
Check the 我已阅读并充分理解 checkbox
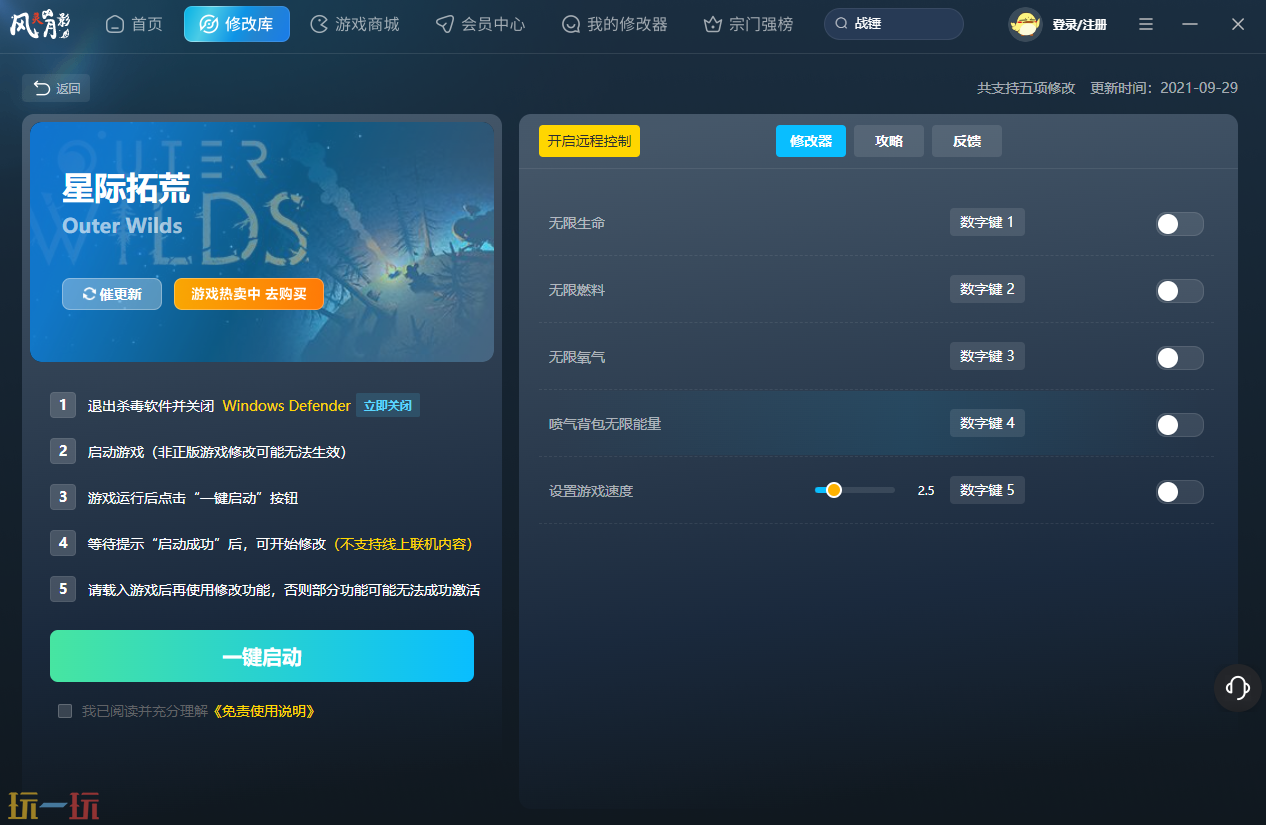click(65, 711)
